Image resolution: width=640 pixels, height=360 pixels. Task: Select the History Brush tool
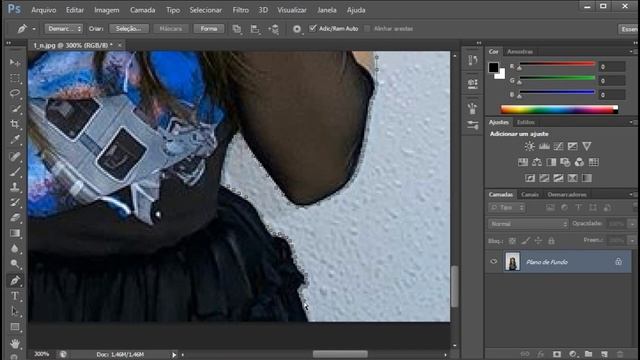pos(15,202)
